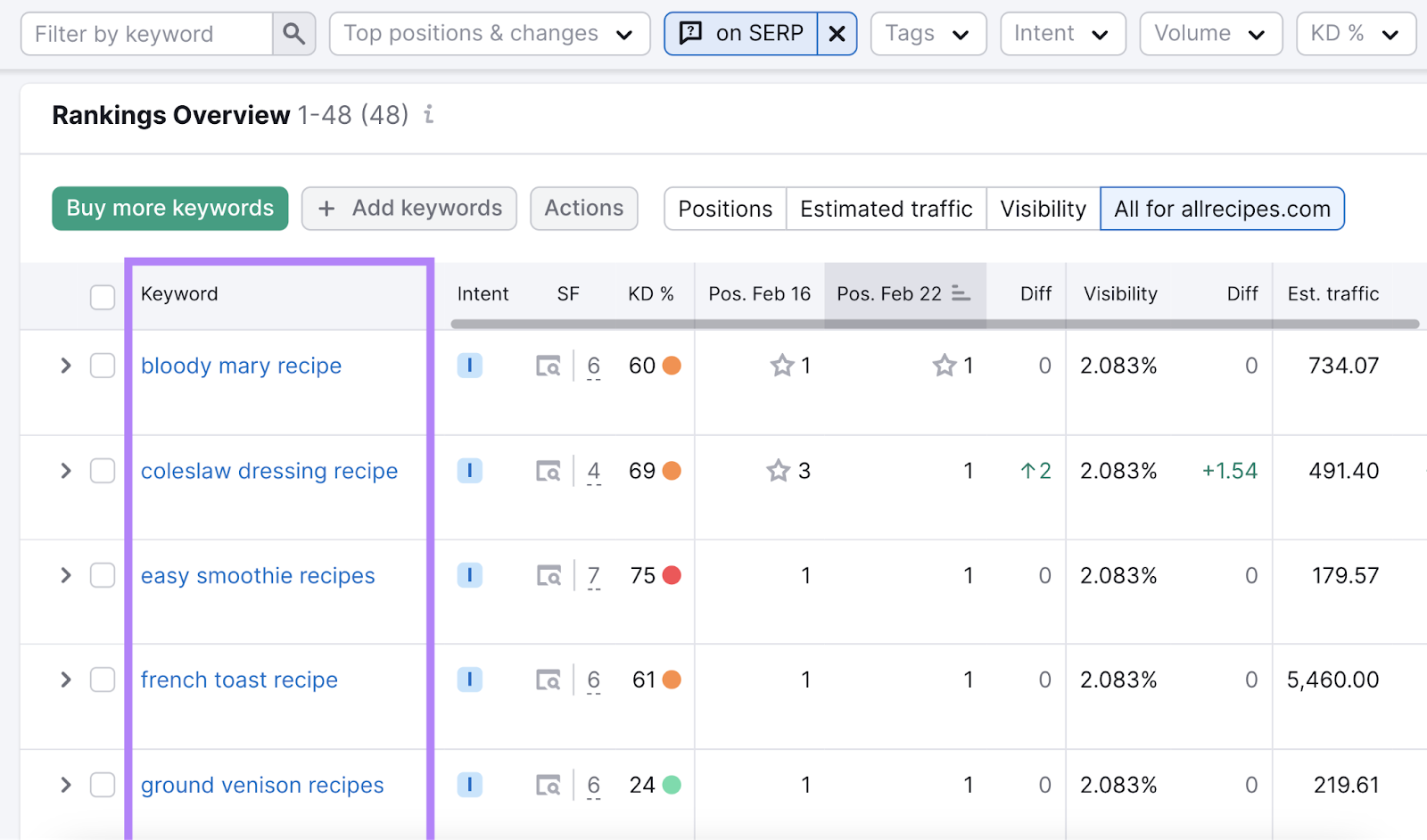The width and height of the screenshot is (1427, 840).
Task: Click the star icon beside bloody mary recipe position
Action: 783,365
